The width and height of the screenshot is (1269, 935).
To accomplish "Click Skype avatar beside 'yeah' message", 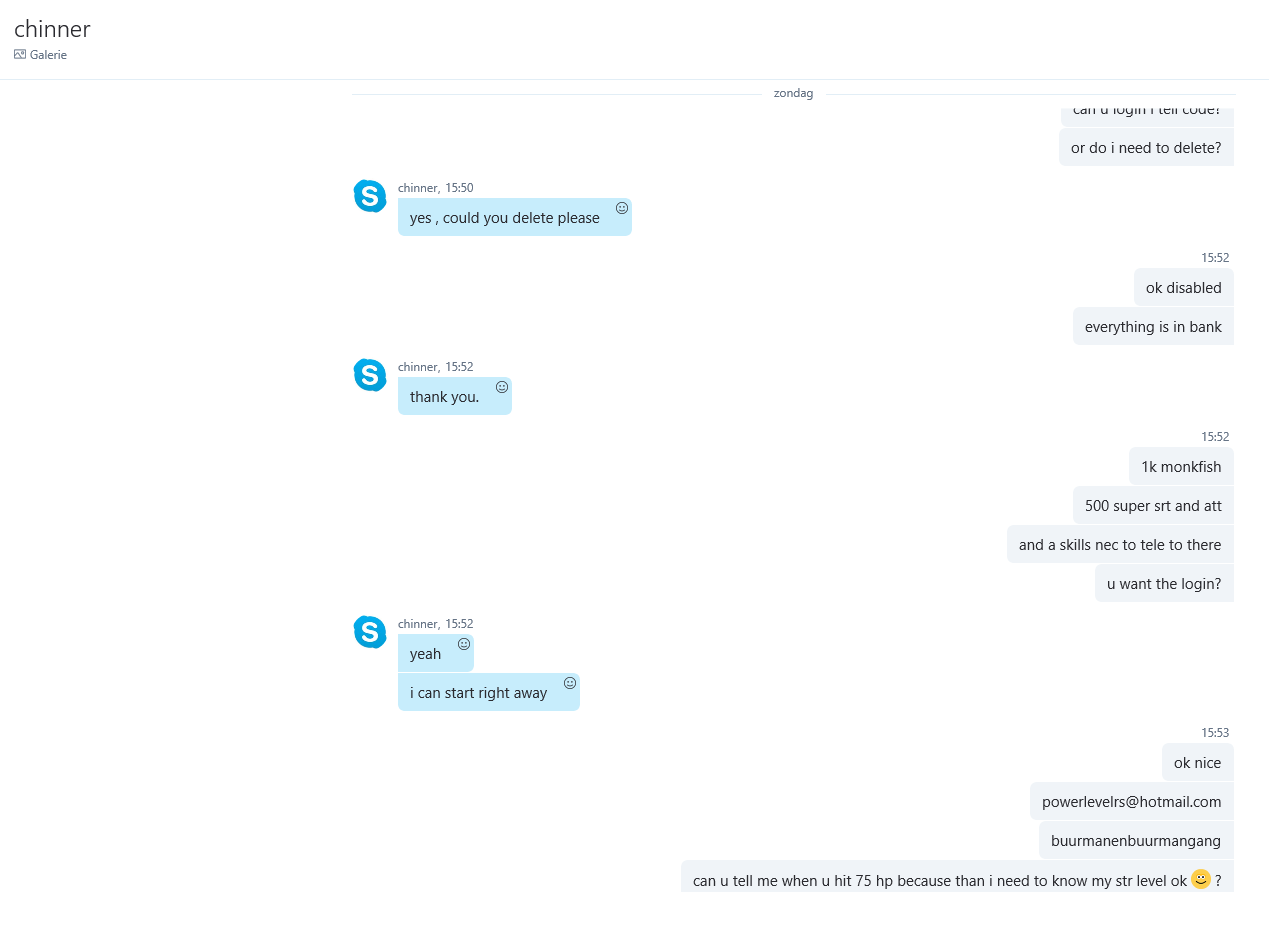I will (x=370, y=632).
